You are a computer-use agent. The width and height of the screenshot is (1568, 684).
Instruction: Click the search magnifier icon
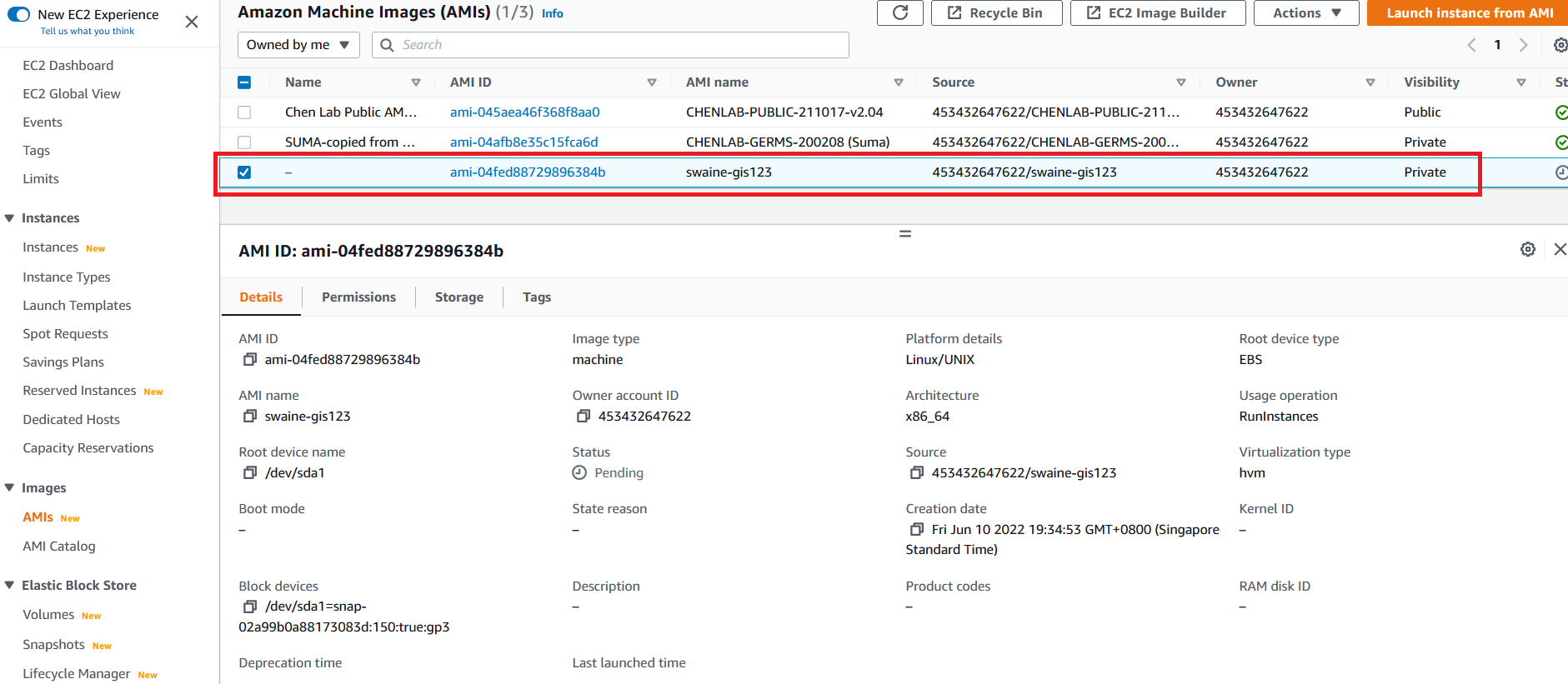point(387,45)
